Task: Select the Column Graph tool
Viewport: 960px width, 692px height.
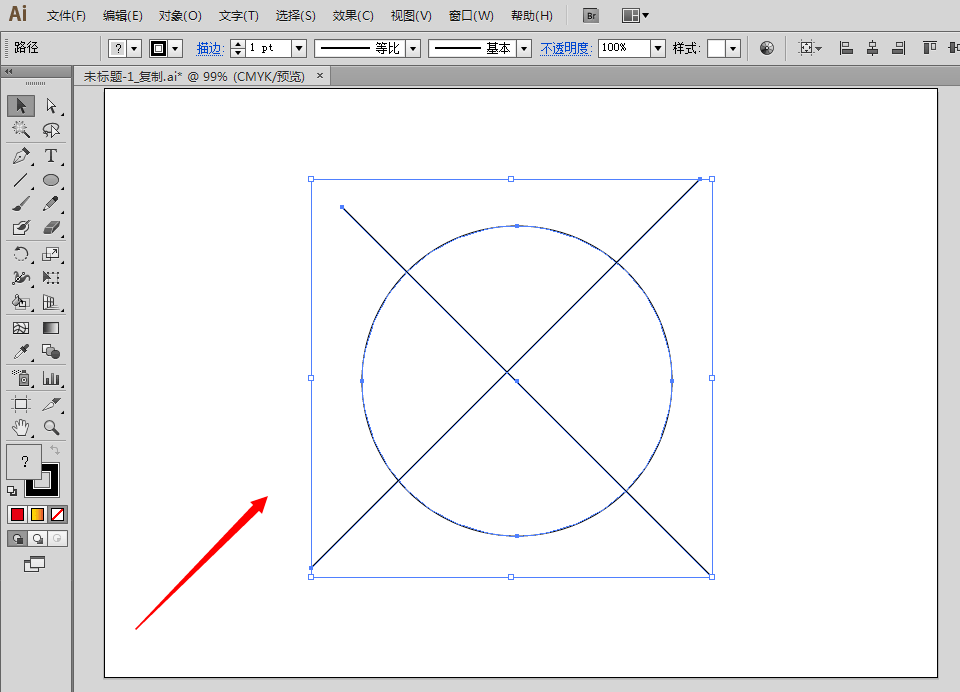Action: [x=51, y=378]
